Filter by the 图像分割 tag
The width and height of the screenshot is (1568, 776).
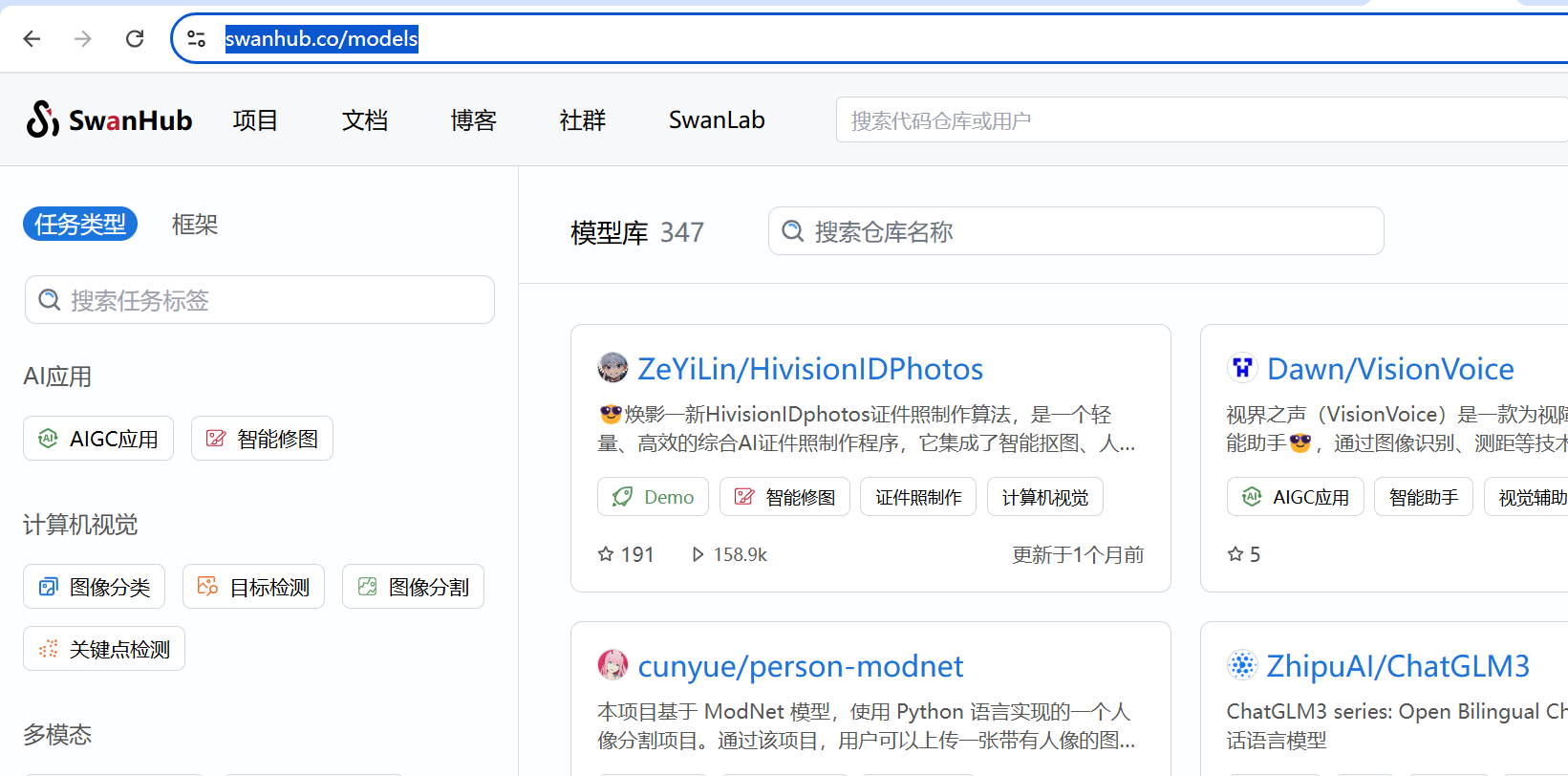[413, 587]
